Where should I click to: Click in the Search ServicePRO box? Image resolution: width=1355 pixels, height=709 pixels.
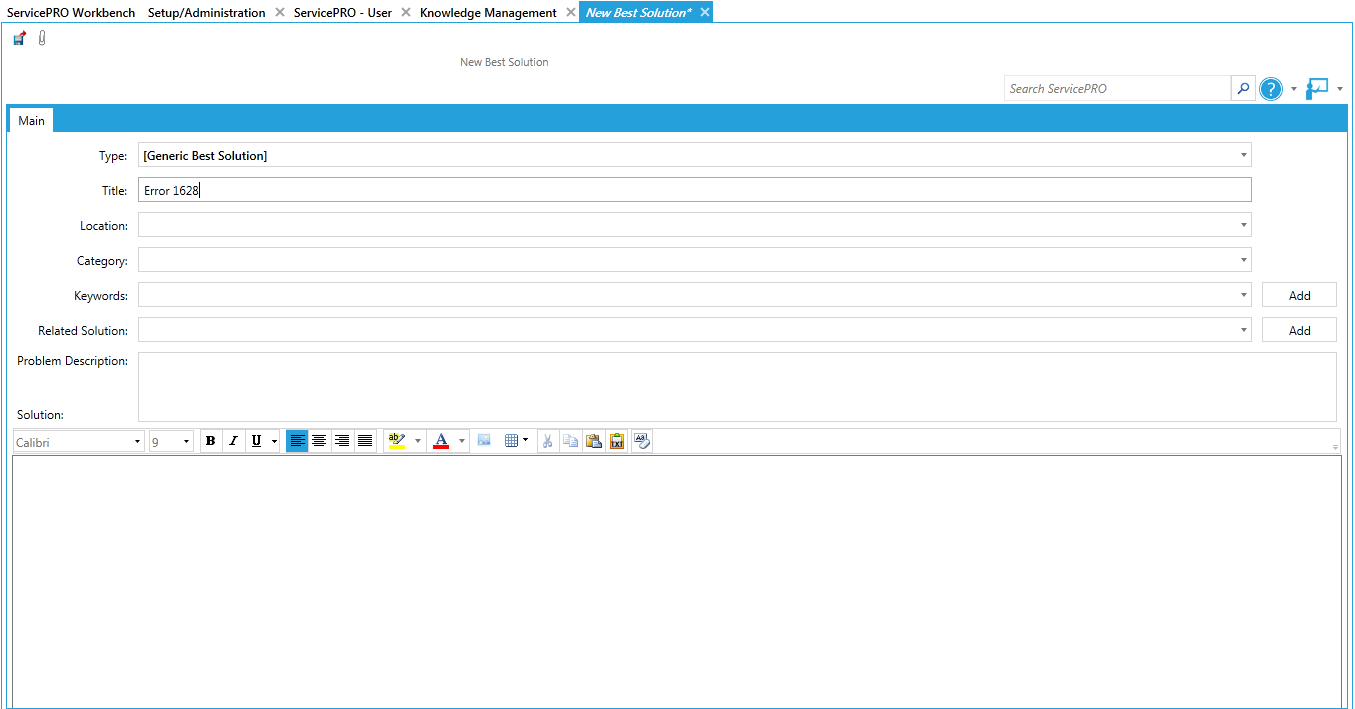1117,88
